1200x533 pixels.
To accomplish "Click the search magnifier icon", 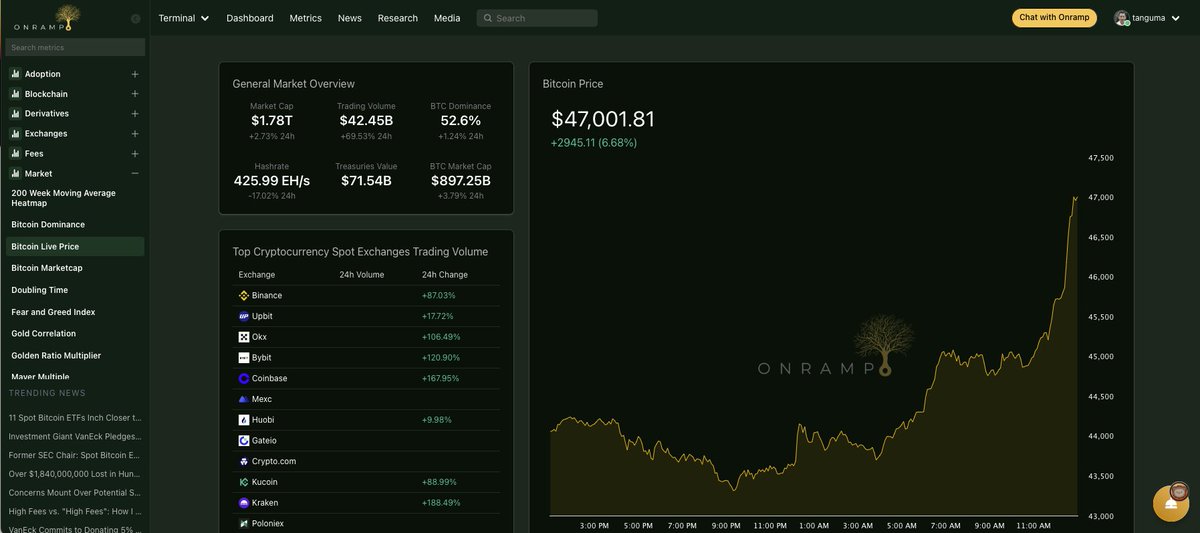I will (487, 18).
